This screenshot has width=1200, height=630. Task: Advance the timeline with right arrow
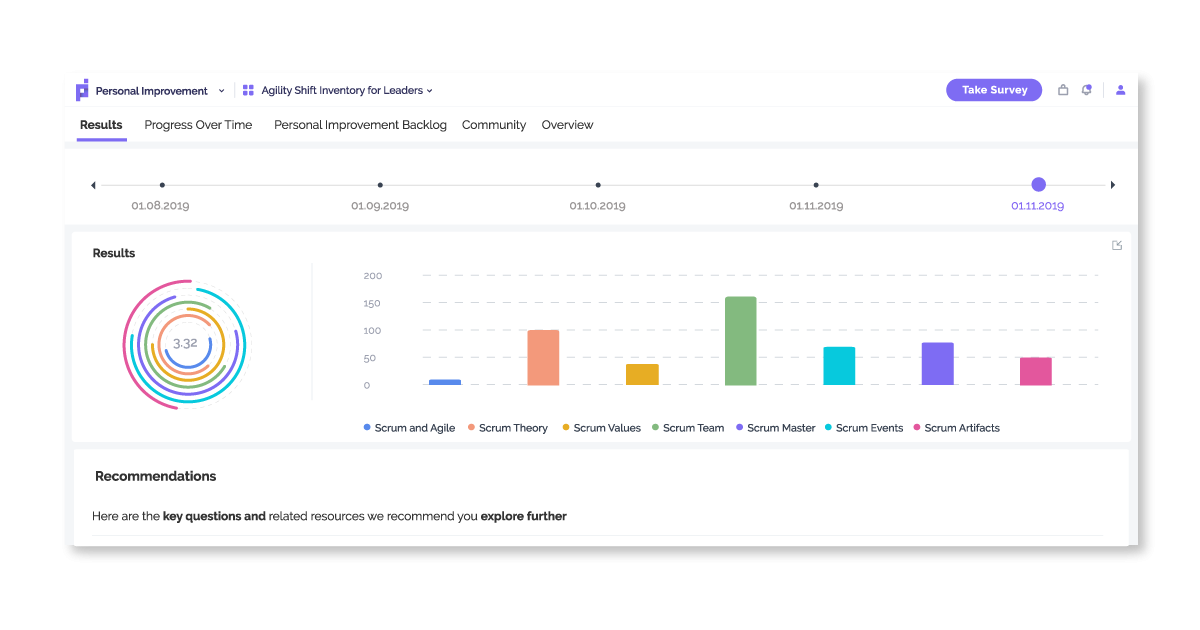click(1113, 185)
